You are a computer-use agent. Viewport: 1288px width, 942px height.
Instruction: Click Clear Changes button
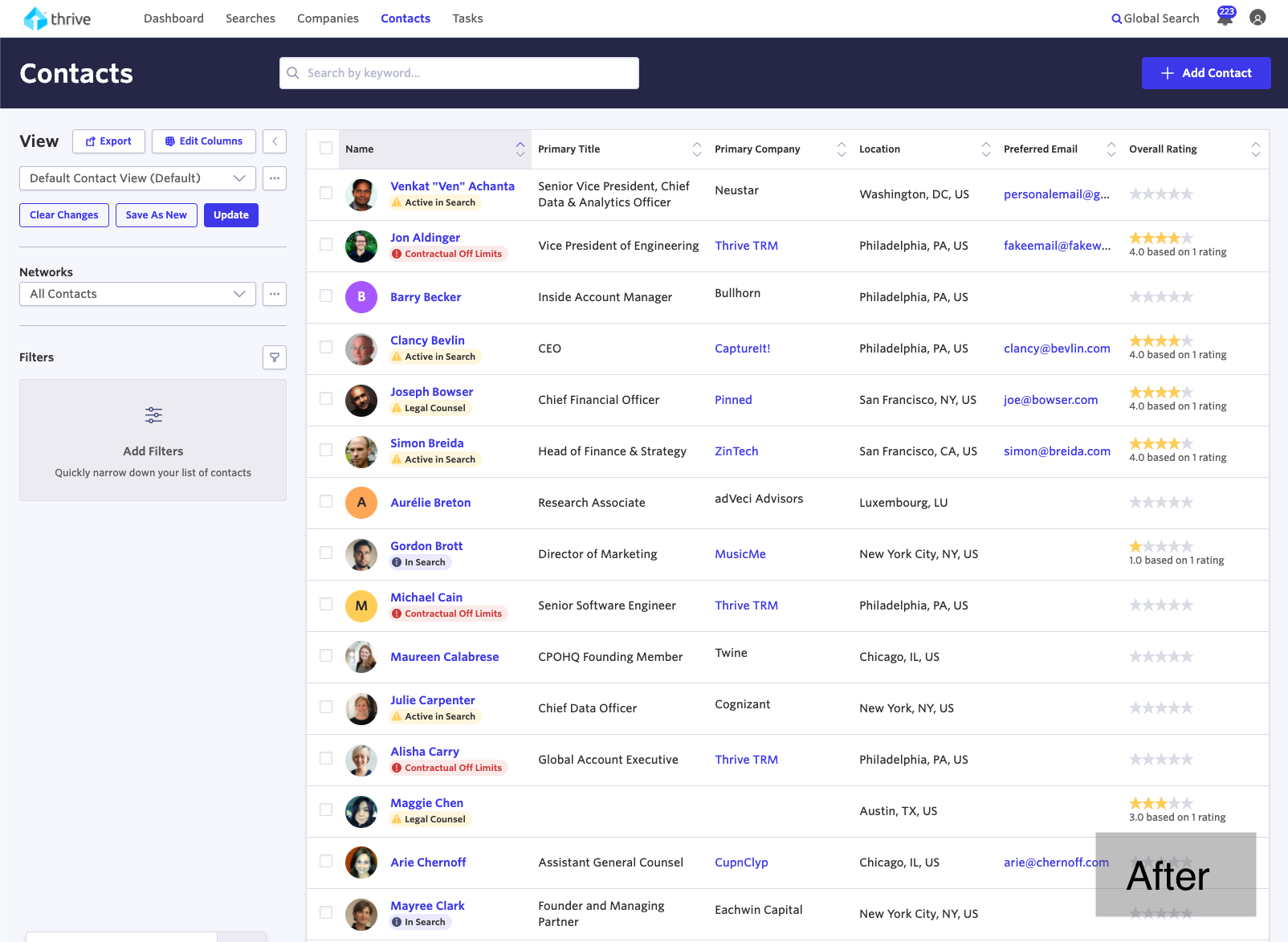(64, 215)
